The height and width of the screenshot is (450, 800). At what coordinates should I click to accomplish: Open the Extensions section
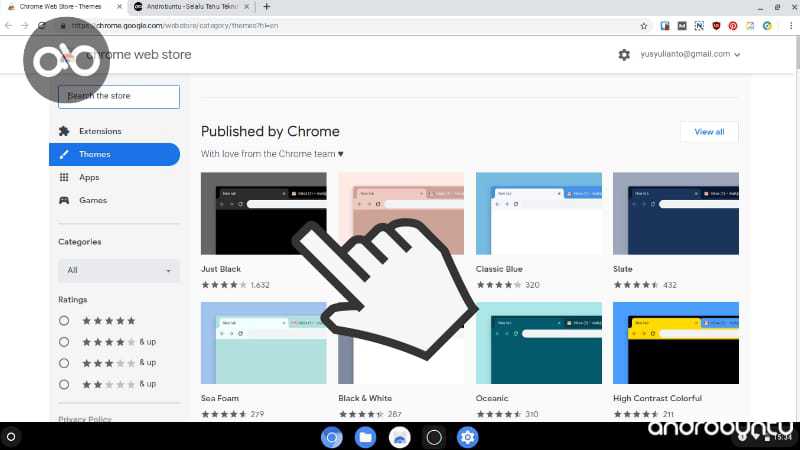100,131
